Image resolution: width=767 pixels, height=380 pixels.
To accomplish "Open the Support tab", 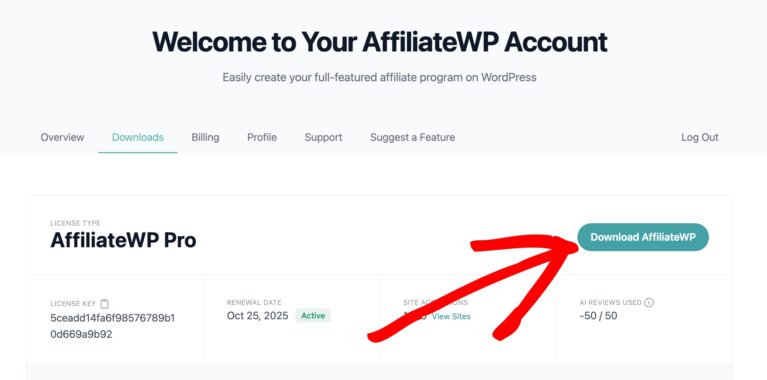I will (323, 137).
